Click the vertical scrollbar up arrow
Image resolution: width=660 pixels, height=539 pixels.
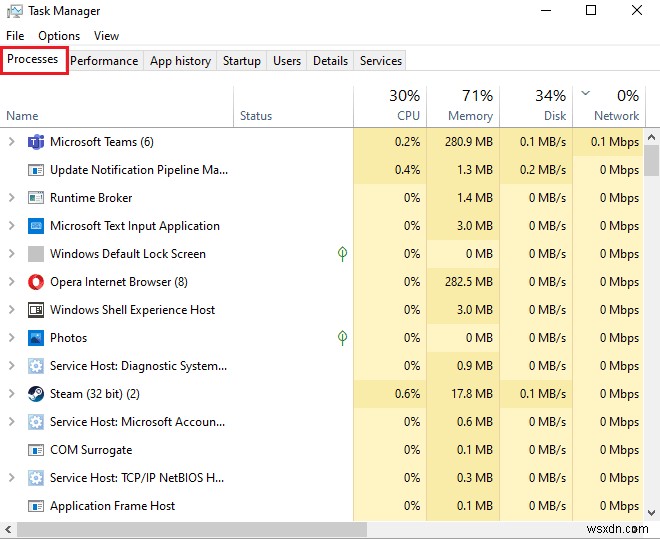tap(651, 137)
